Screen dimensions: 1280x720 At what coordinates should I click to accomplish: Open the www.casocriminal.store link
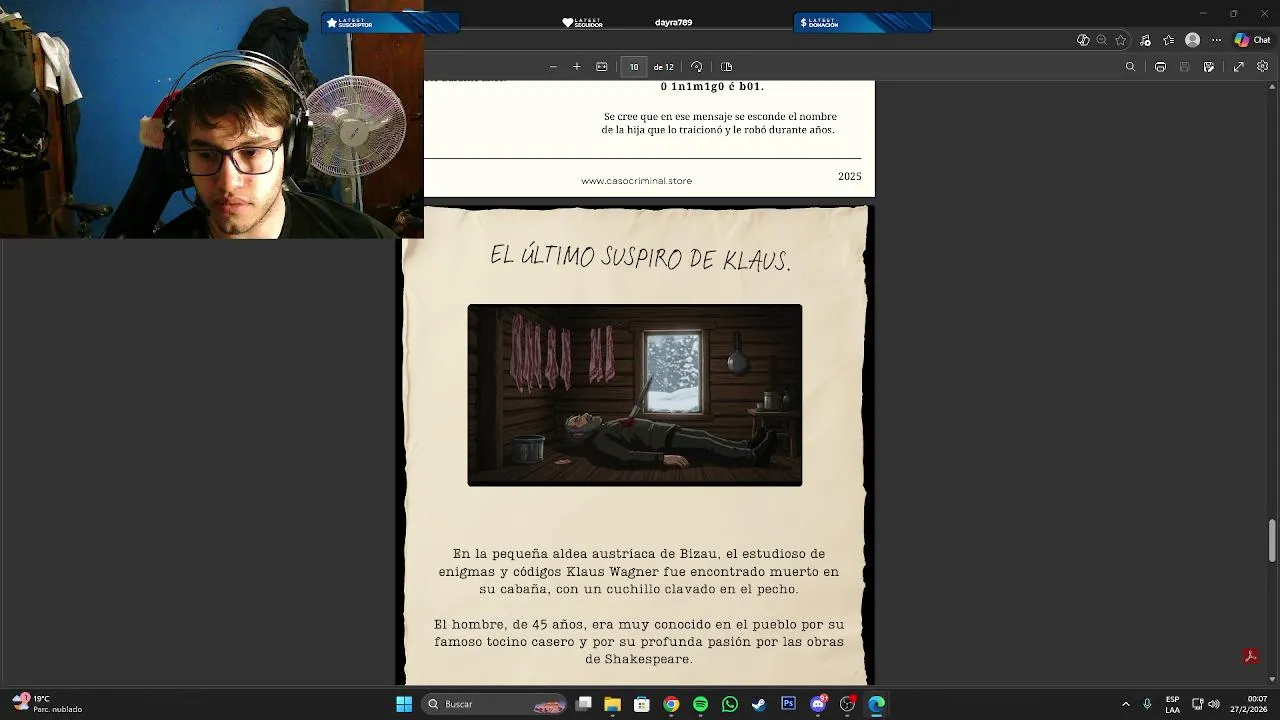click(x=636, y=181)
